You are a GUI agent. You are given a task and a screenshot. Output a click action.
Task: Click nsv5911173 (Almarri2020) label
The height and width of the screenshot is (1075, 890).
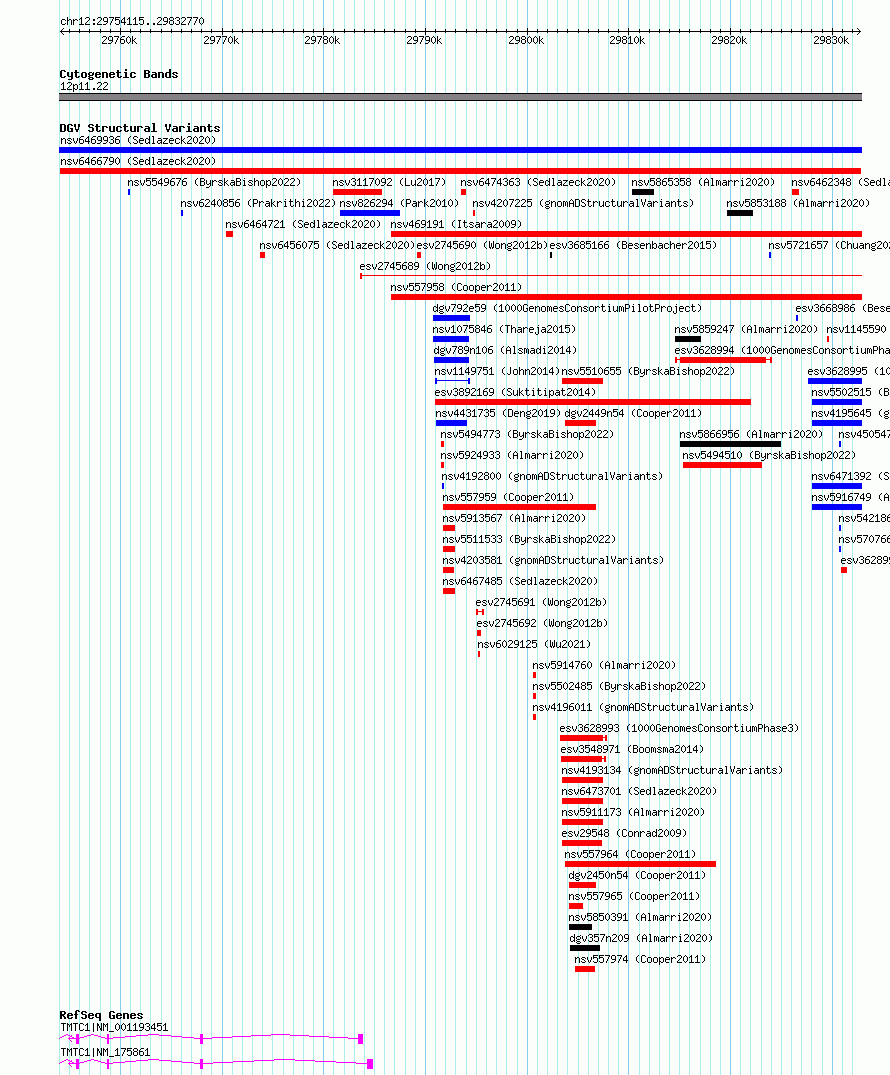(634, 812)
